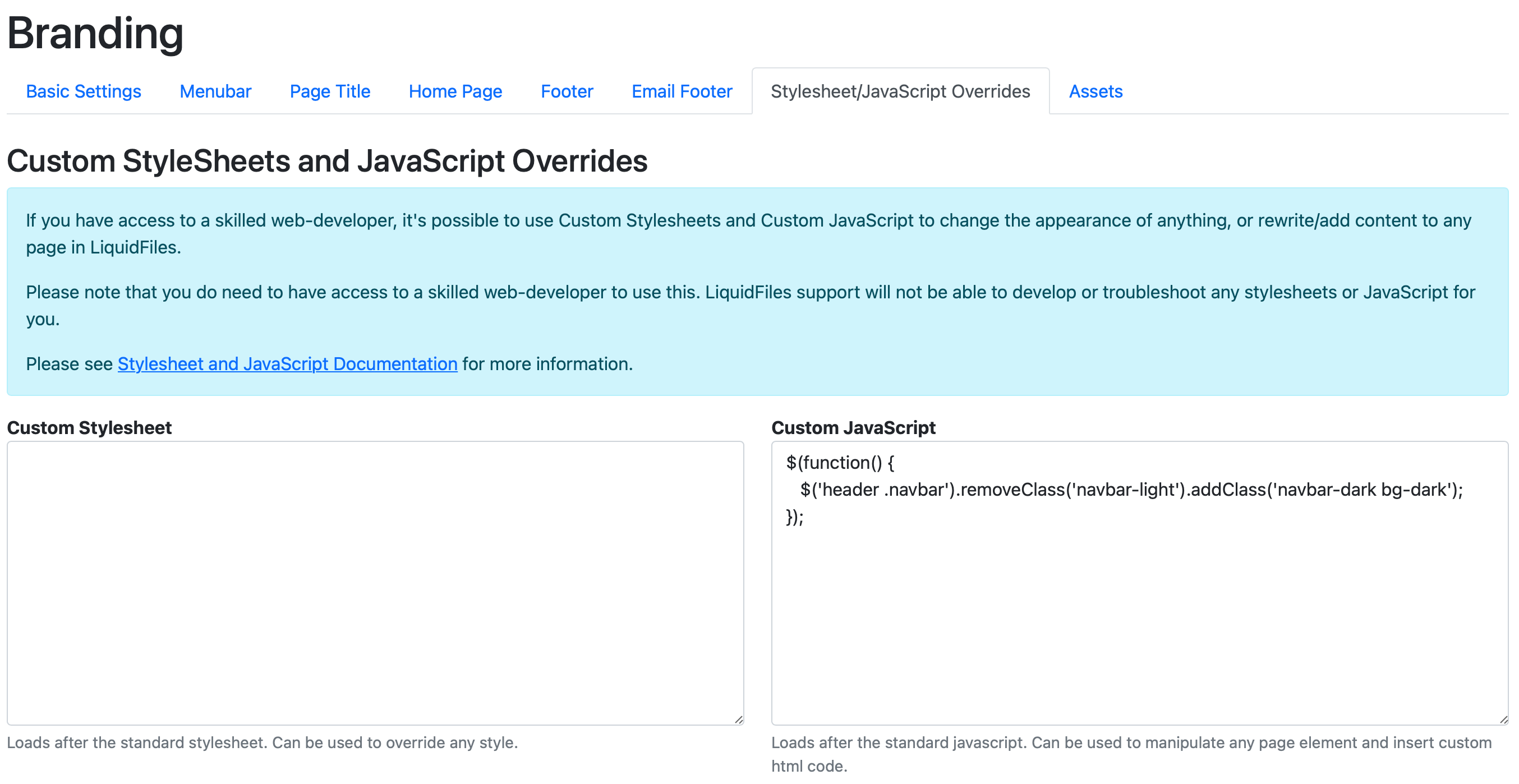The image size is (1519, 784).
Task: Open Stylesheet and JavaScript Documentation link
Action: pyautogui.click(x=287, y=364)
